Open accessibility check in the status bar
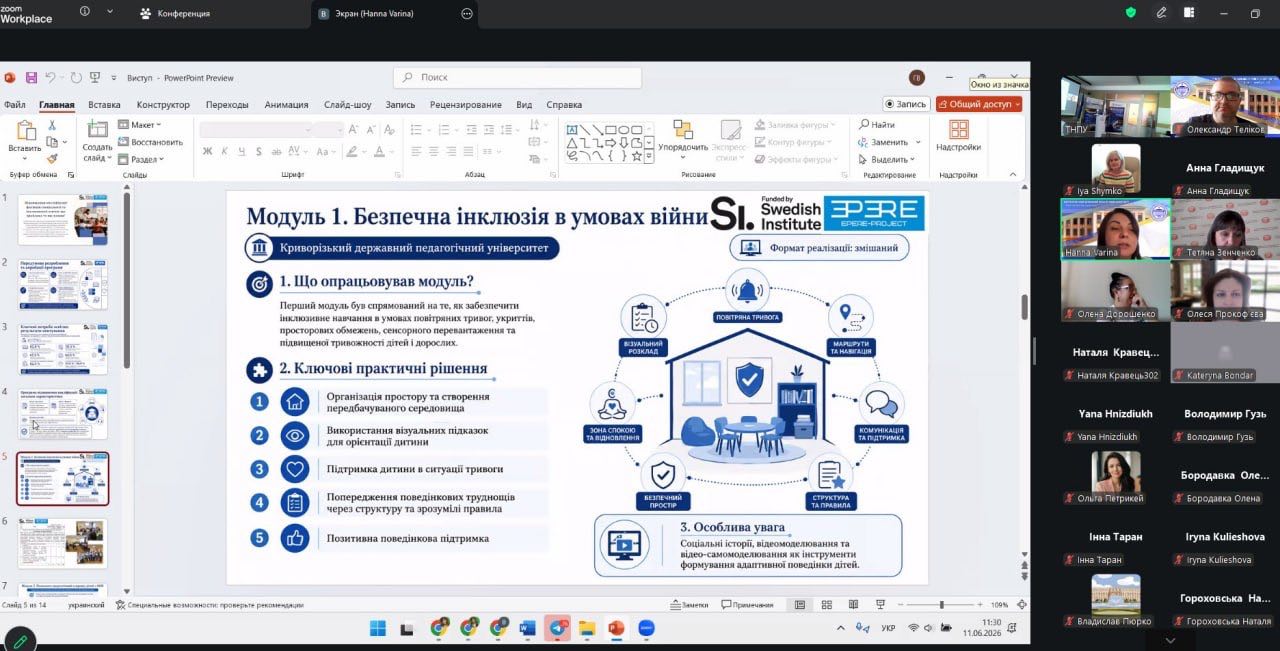Screen dimensions: 1280x651 [209, 605]
